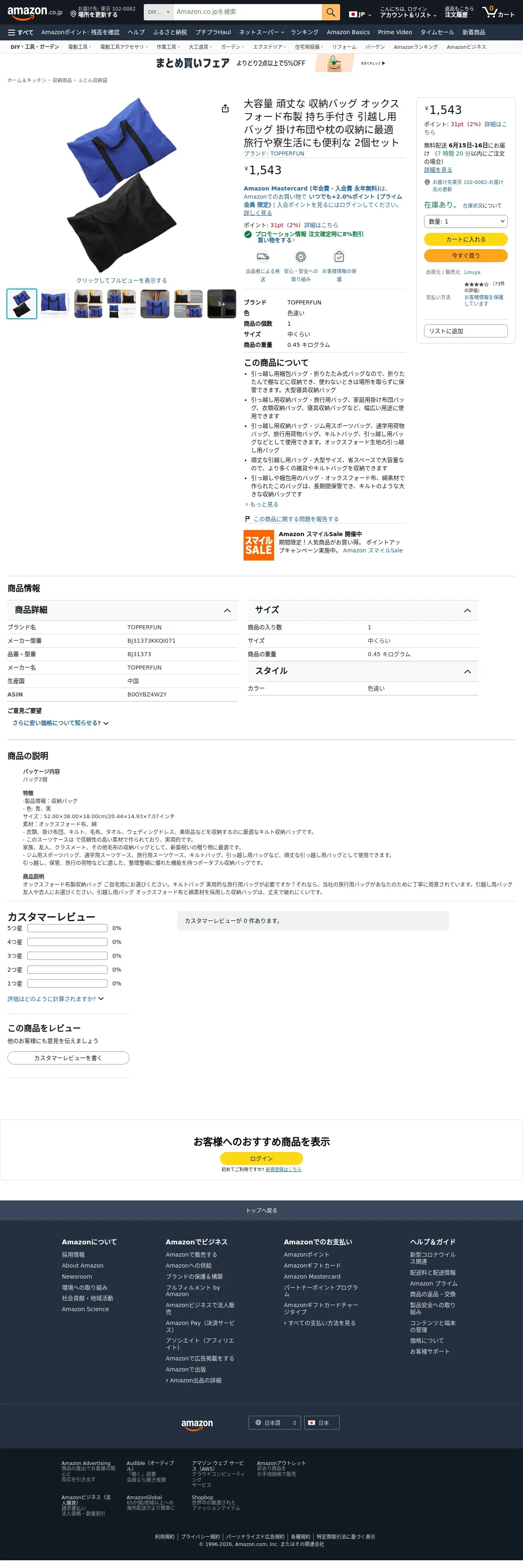The image size is (523, 1568).
Task: Open the 3+ more images thumbnail
Action: click(222, 304)
